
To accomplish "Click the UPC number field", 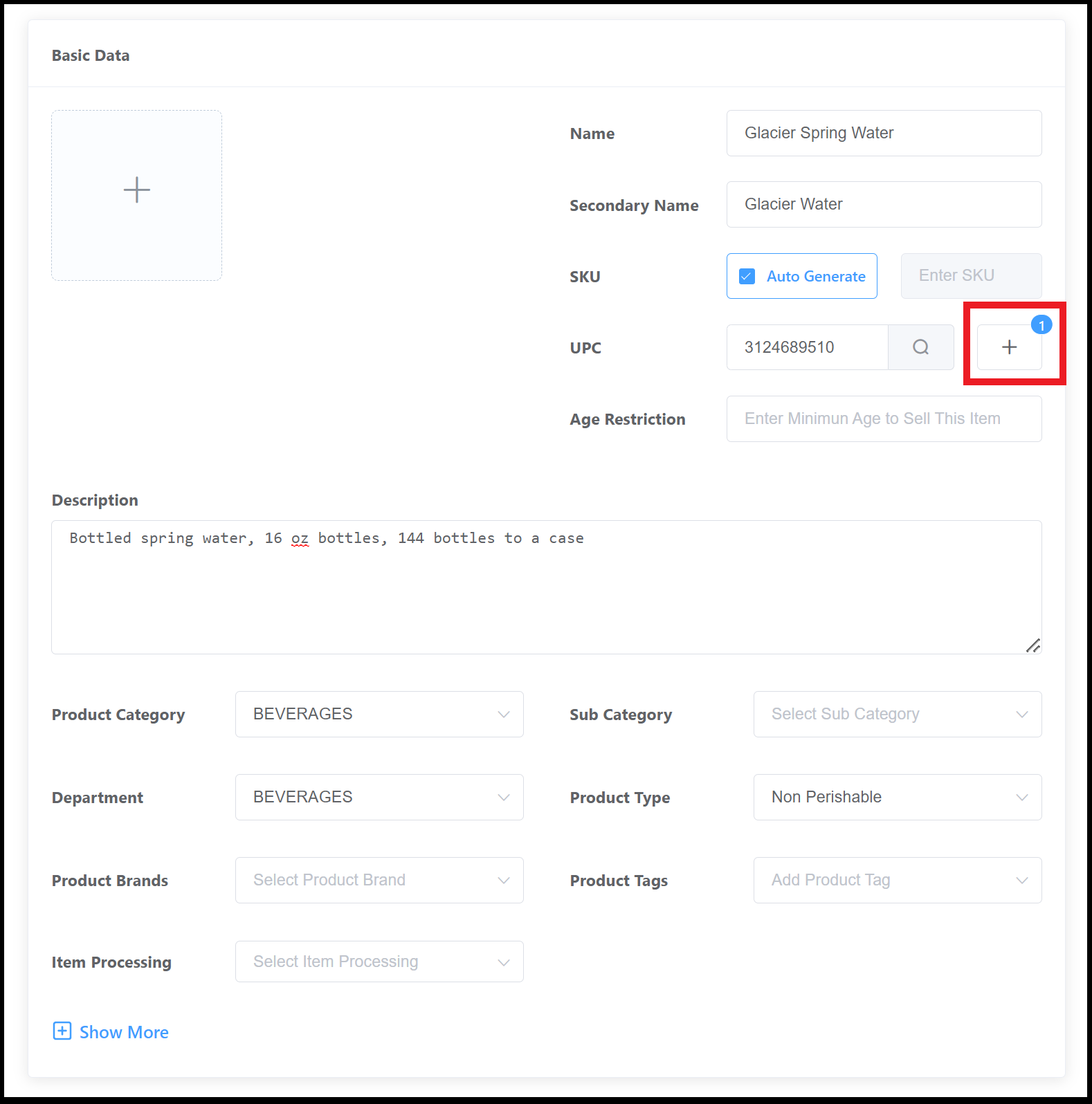I will click(807, 347).
